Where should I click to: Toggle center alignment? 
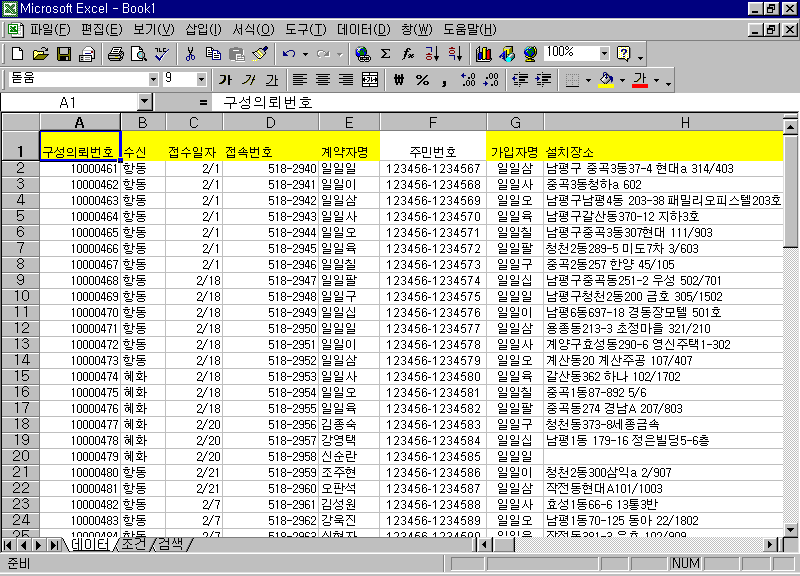[323, 80]
